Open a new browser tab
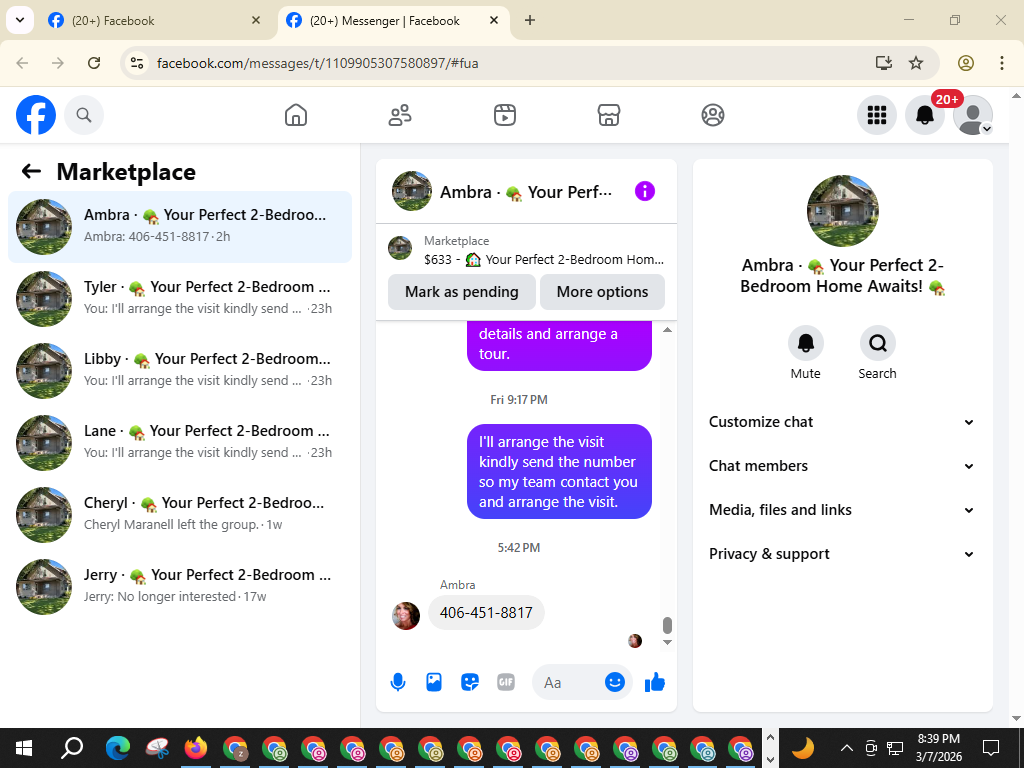 point(530,20)
